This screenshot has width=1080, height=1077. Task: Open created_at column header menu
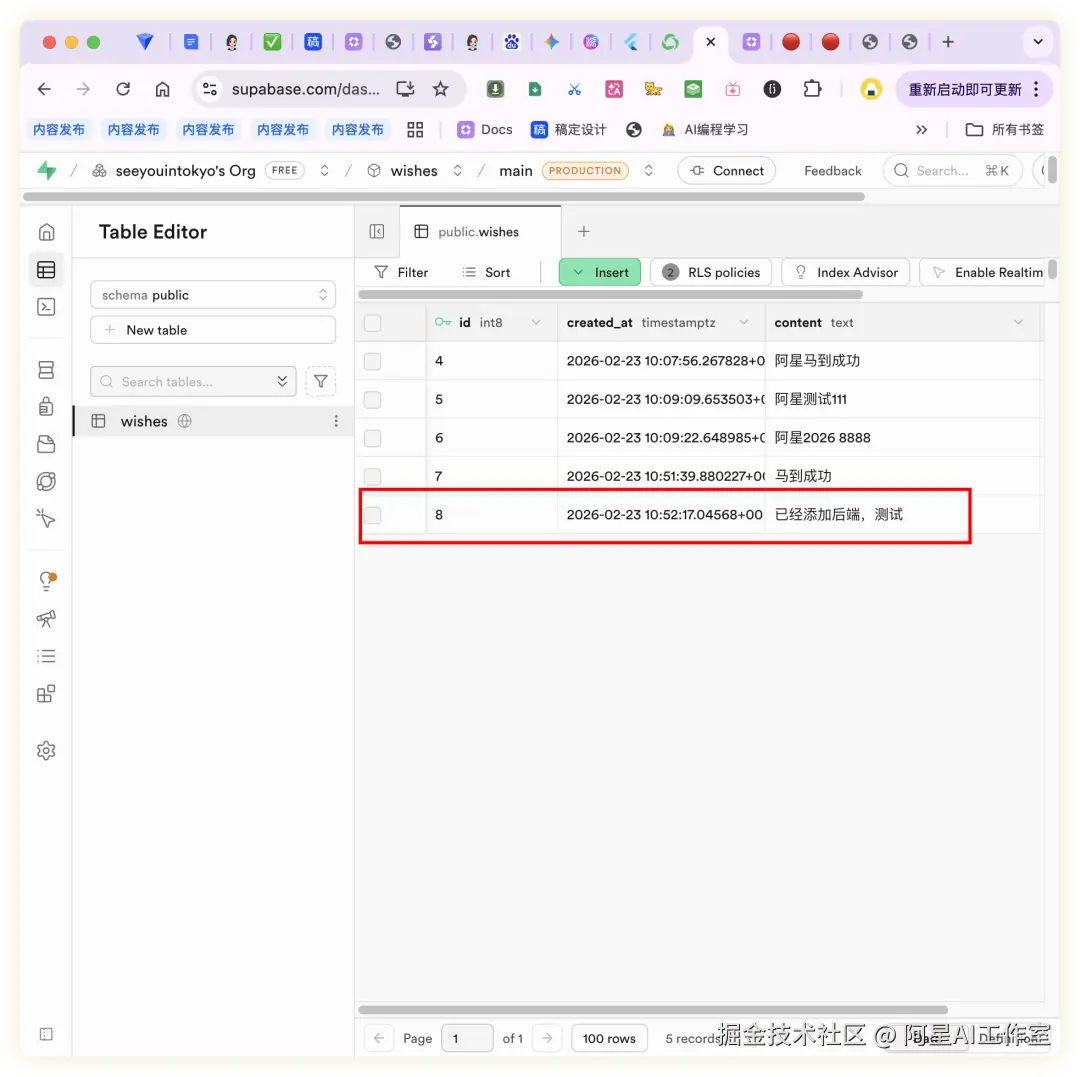click(744, 322)
